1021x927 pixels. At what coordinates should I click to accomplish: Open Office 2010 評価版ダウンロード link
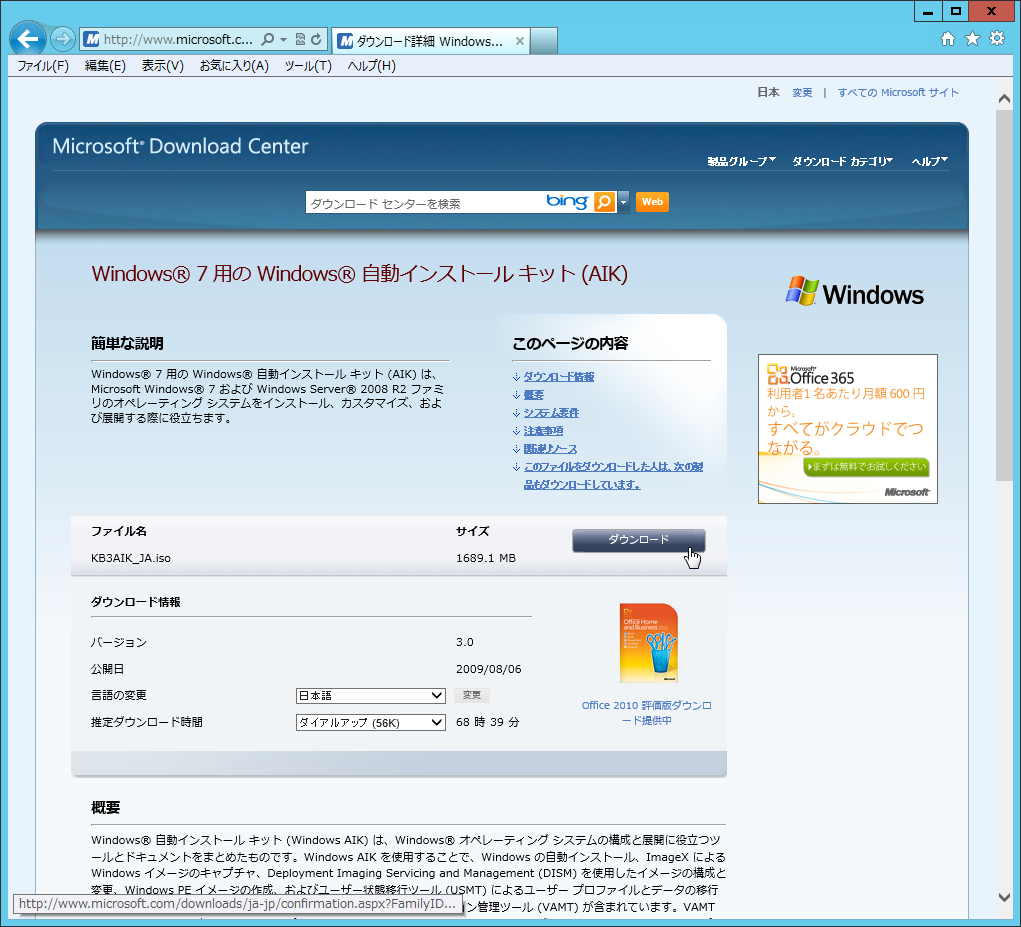647,713
